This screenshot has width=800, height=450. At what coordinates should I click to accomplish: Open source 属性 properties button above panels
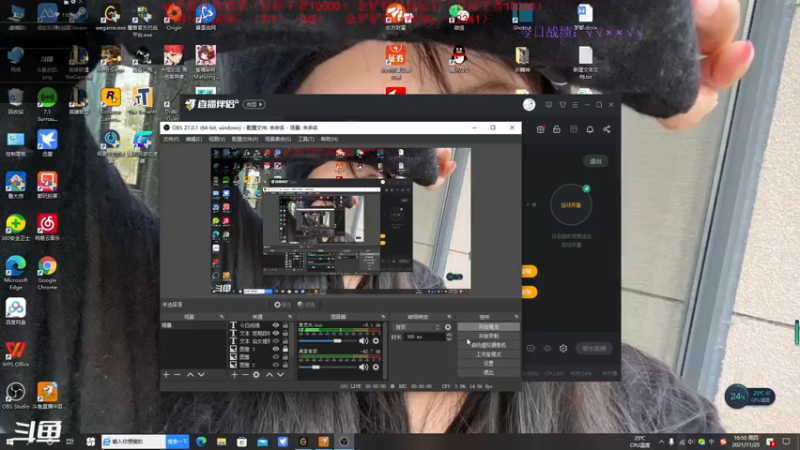point(282,305)
